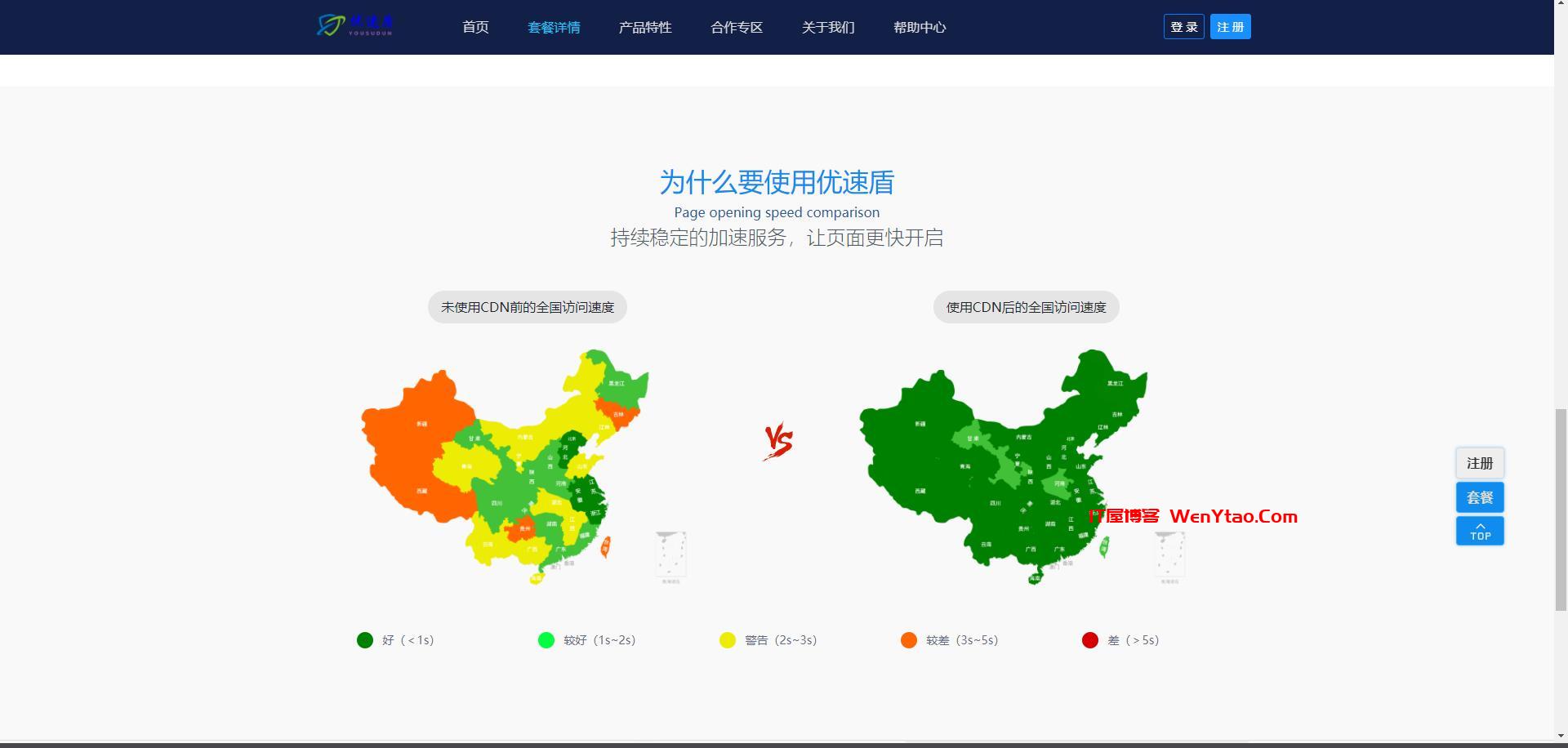The width and height of the screenshot is (1568, 748).
Task: Click the South China Sea inset on left map
Action: (x=670, y=557)
